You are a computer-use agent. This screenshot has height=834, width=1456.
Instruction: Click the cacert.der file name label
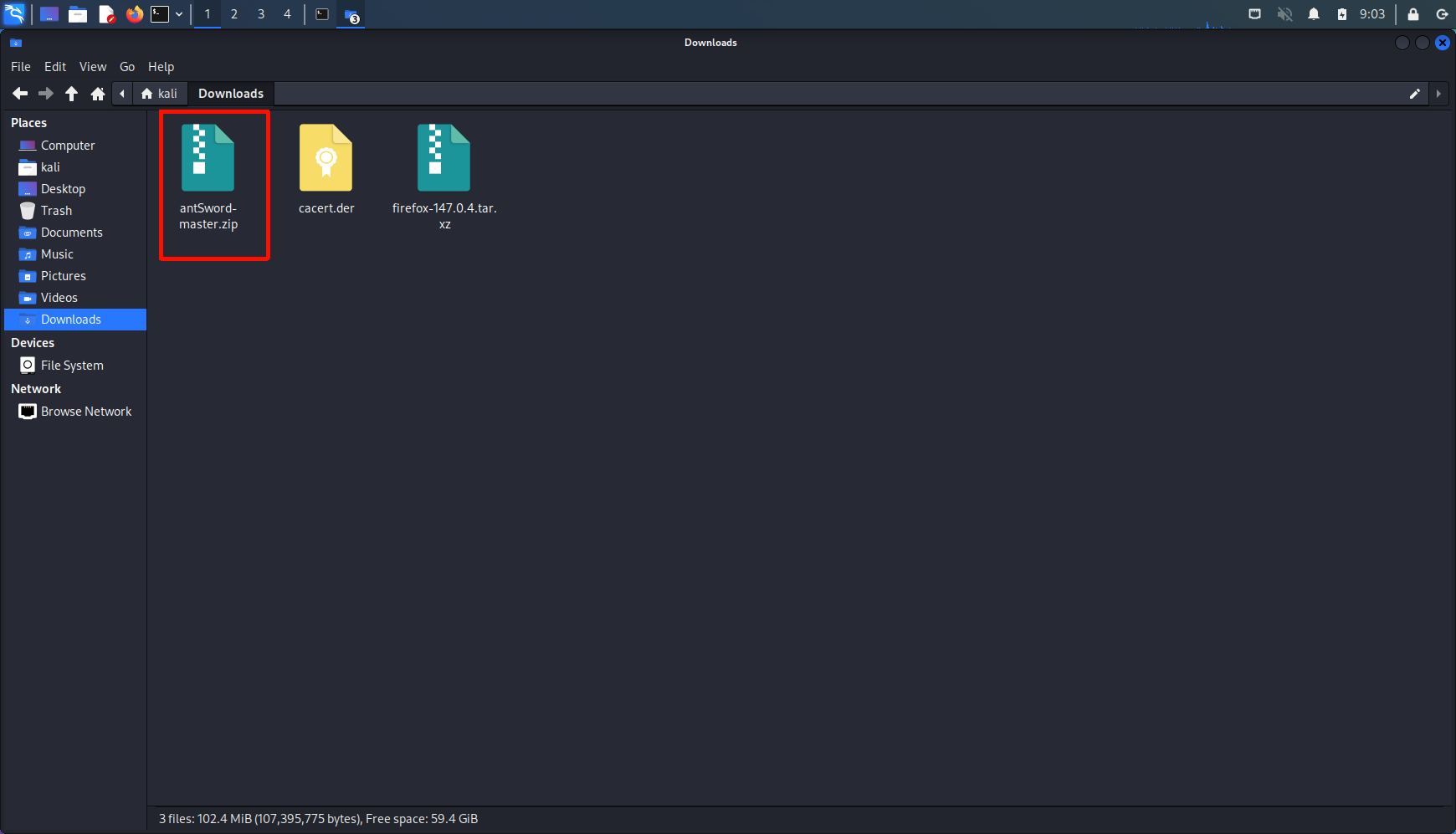click(x=326, y=208)
